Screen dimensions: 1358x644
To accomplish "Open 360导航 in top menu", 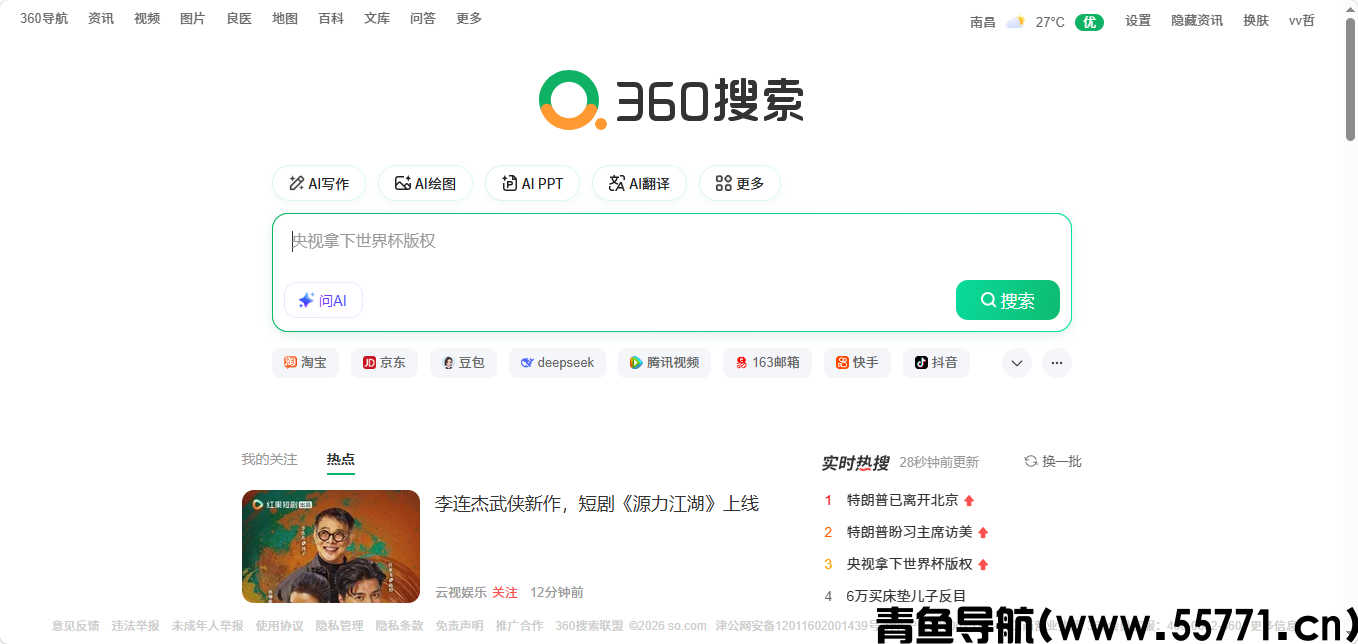I will click(44, 19).
